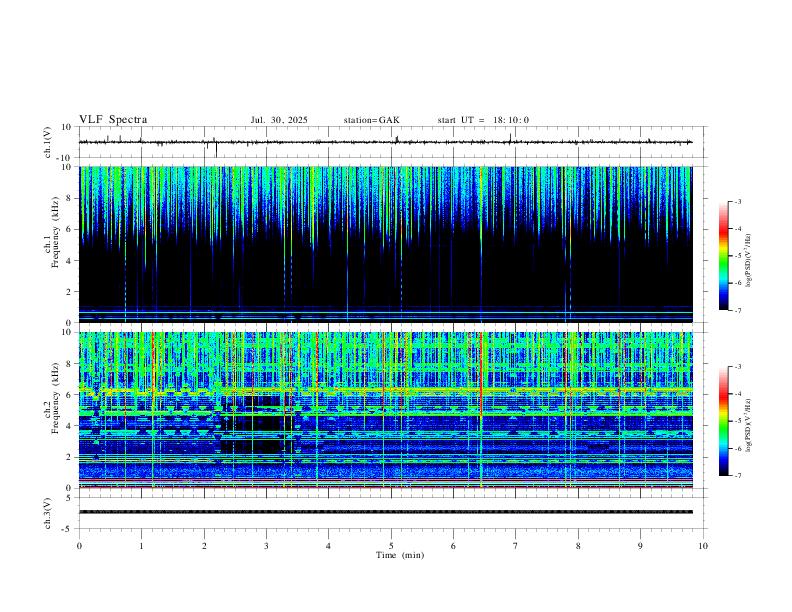Click the ch.2 color bar log(PSD) label
Screen dimensions: 792x612
click(749, 425)
